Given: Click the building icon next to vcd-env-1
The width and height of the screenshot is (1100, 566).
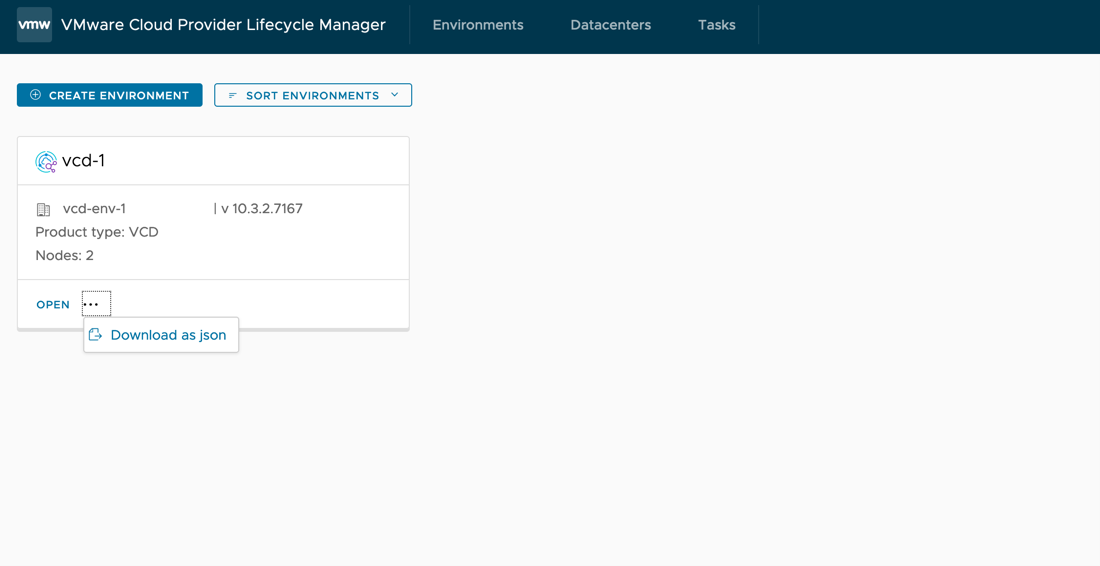Looking at the screenshot, I should coord(43,210).
